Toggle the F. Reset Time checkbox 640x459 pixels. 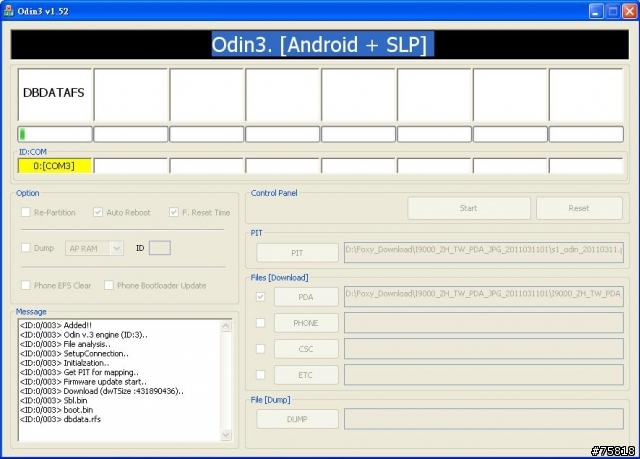click(173, 212)
